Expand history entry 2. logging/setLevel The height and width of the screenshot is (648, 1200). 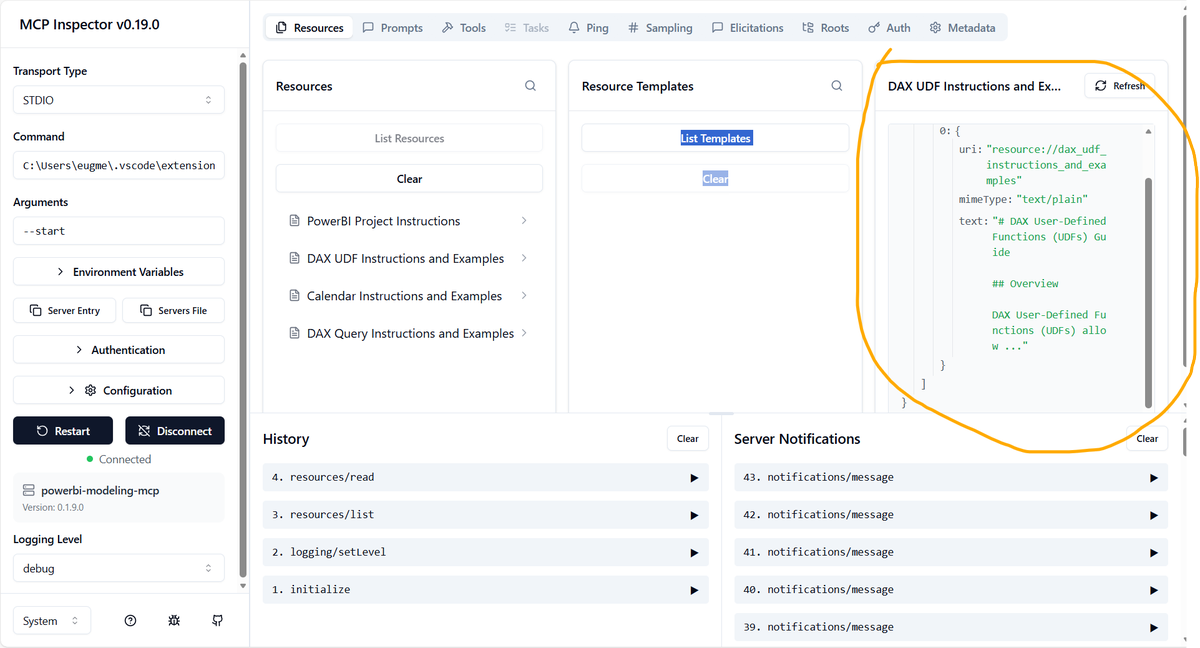point(485,552)
